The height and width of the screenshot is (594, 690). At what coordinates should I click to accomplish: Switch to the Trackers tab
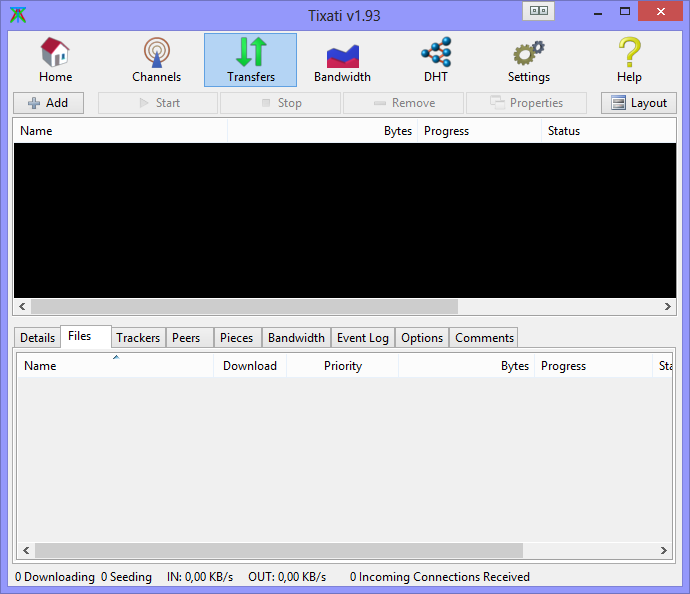click(137, 338)
